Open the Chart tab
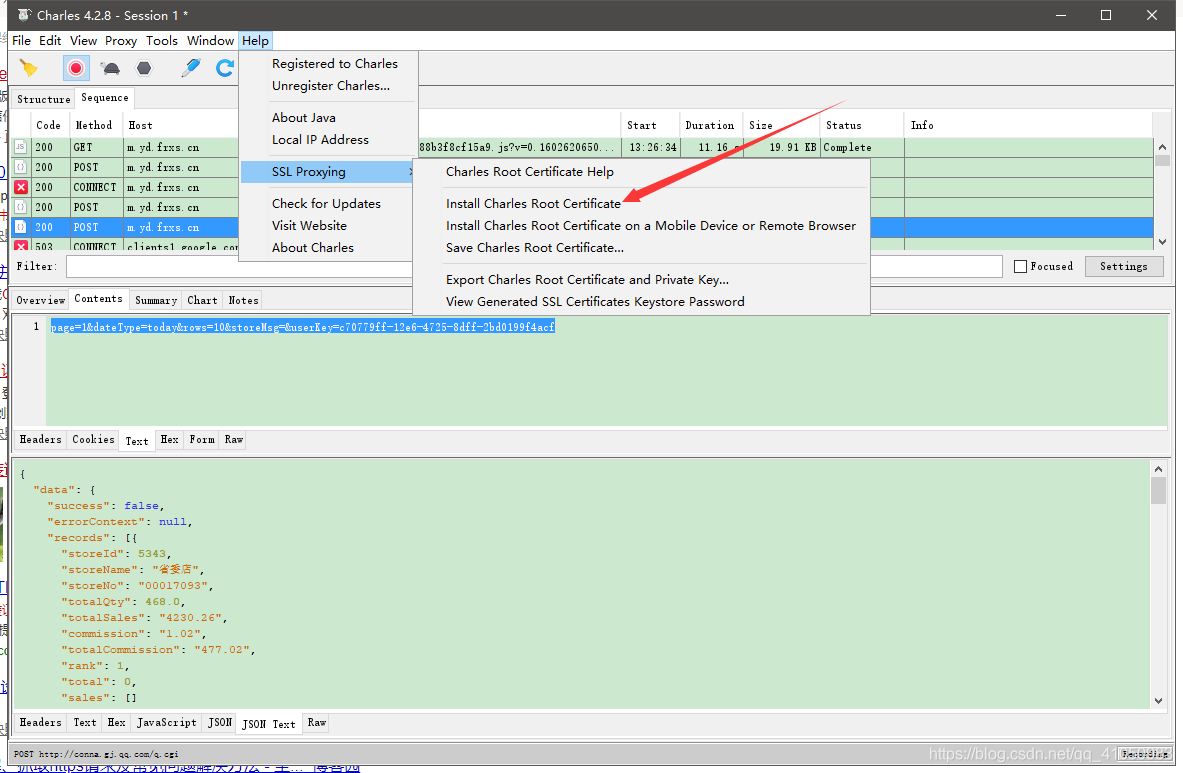 (x=202, y=300)
